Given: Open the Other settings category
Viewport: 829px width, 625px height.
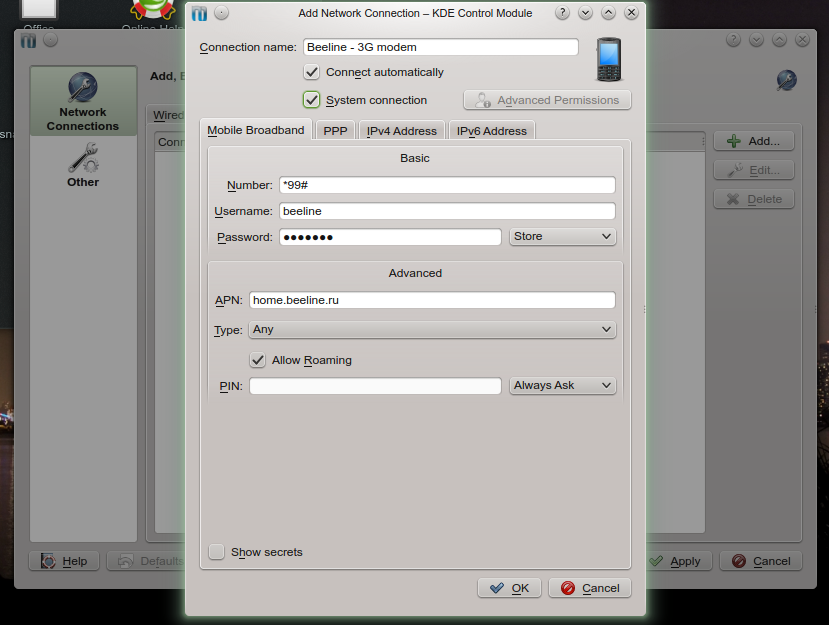Looking at the screenshot, I should [x=83, y=165].
